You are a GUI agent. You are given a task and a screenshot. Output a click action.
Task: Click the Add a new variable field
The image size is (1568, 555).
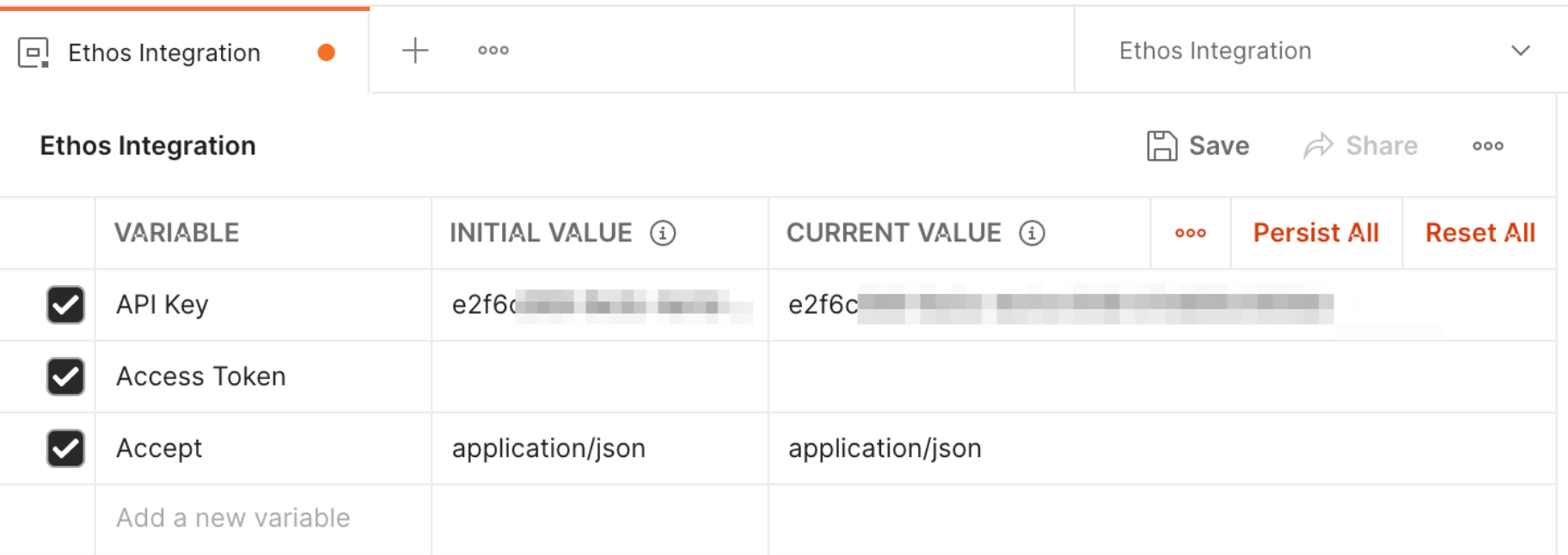232,517
